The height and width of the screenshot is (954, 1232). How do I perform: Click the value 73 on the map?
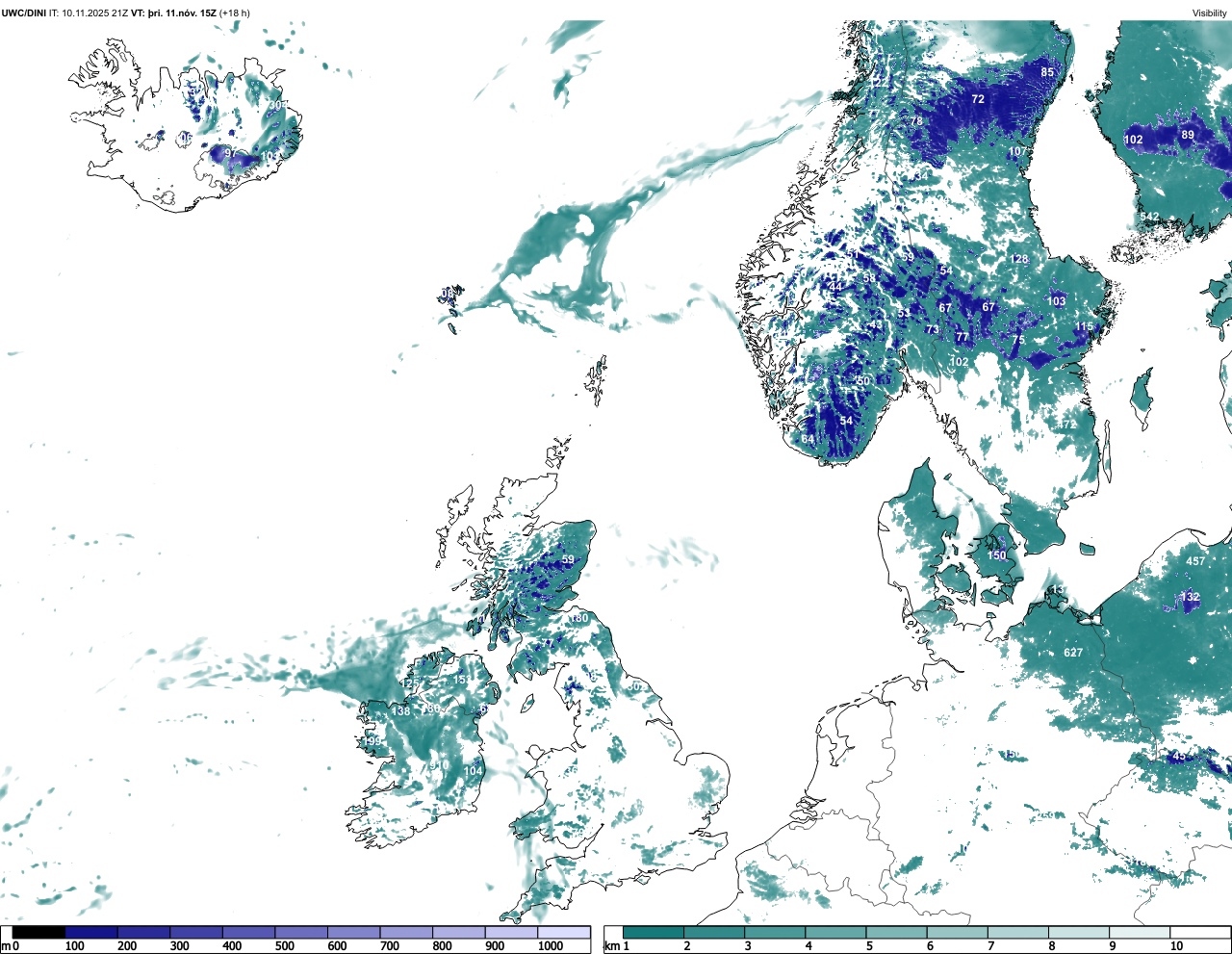[x=932, y=329]
